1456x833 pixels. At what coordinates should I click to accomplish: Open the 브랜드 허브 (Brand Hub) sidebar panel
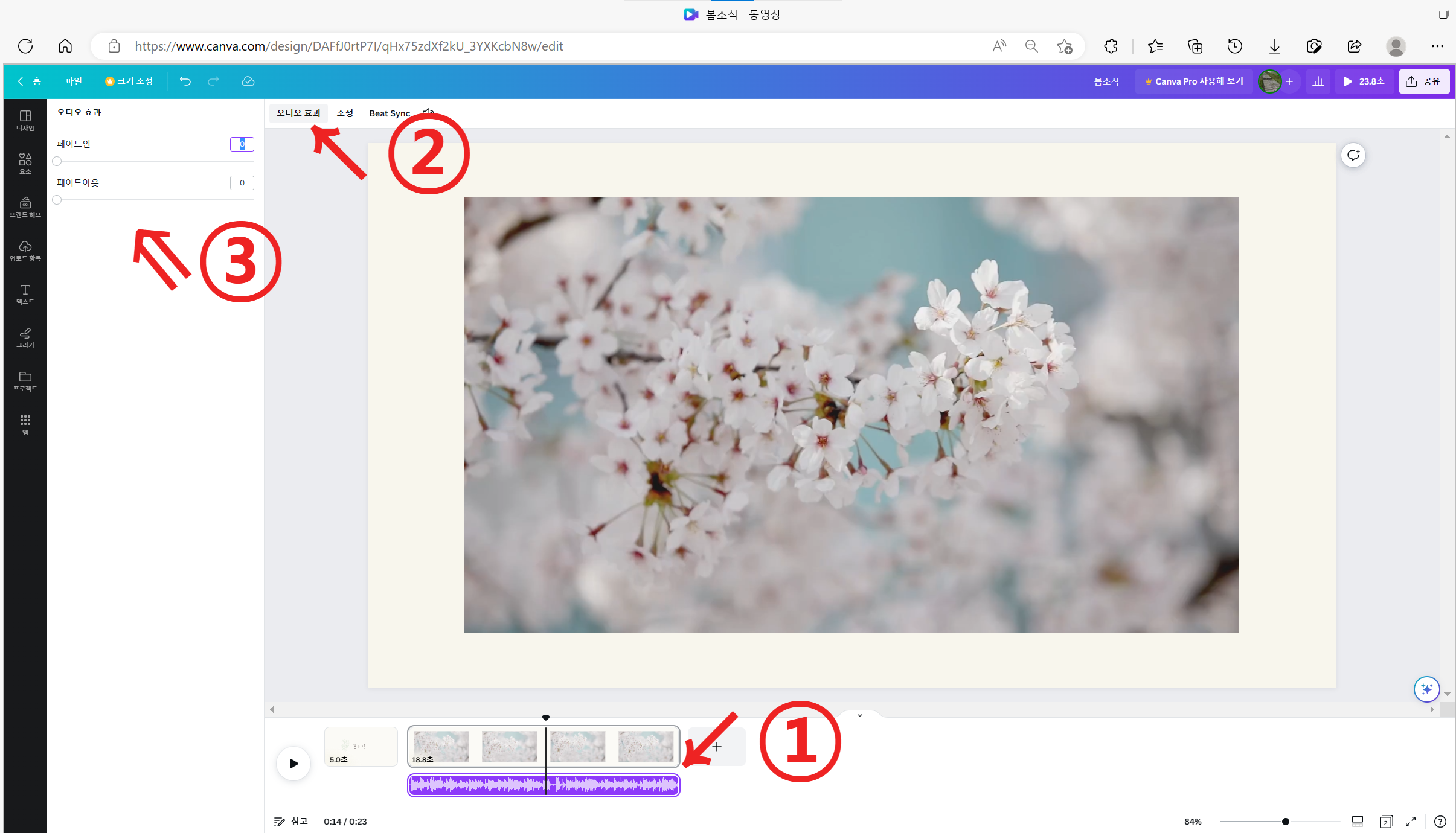(x=25, y=207)
